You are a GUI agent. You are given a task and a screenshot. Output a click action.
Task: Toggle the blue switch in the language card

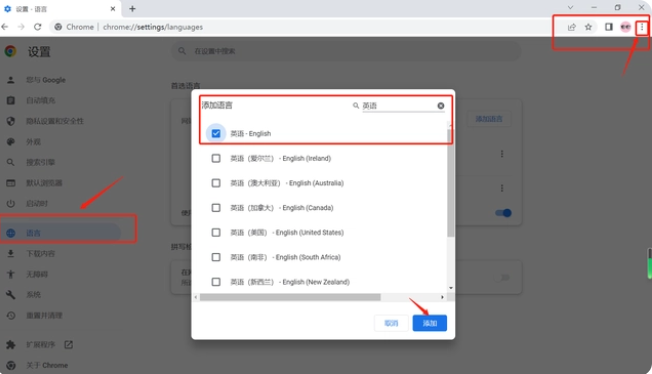[x=503, y=213]
